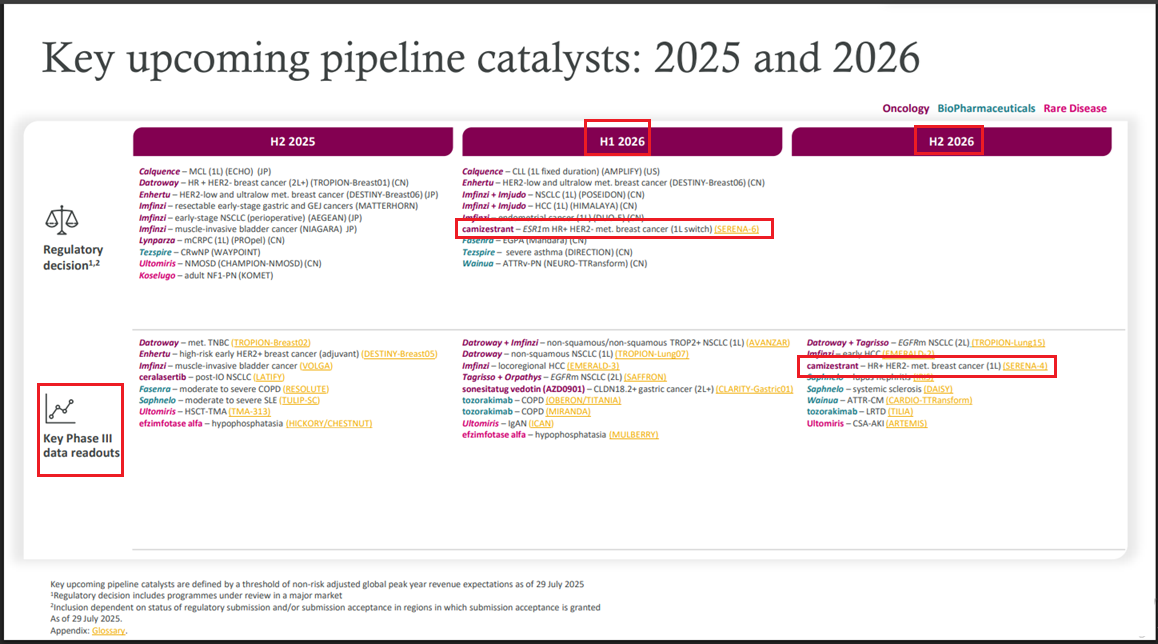1158x644 pixels.
Task: Select the Datroway TROPION-Breast01 (CN) entry
Action: [x=273, y=182]
